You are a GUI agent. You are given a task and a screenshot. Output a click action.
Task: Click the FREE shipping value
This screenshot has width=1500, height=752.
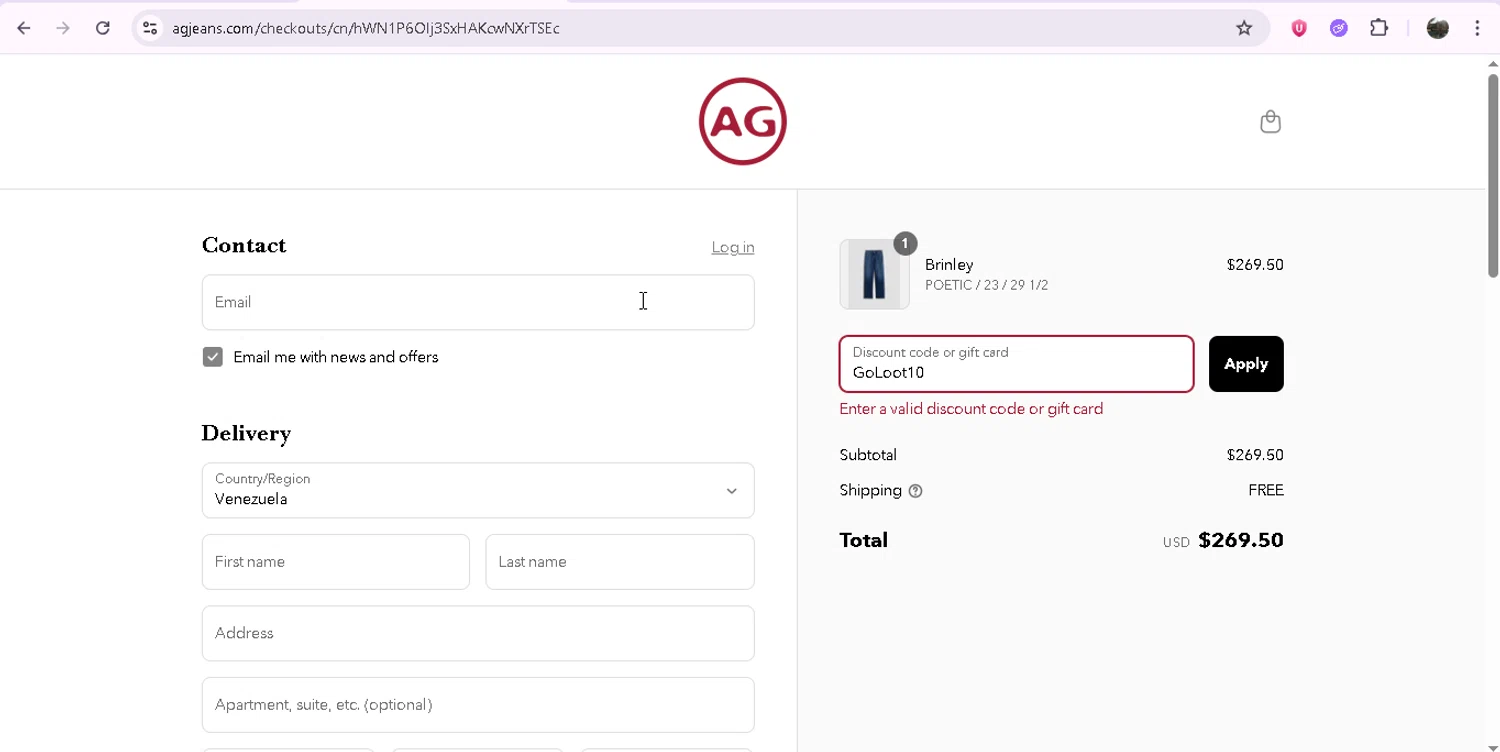click(1266, 490)
